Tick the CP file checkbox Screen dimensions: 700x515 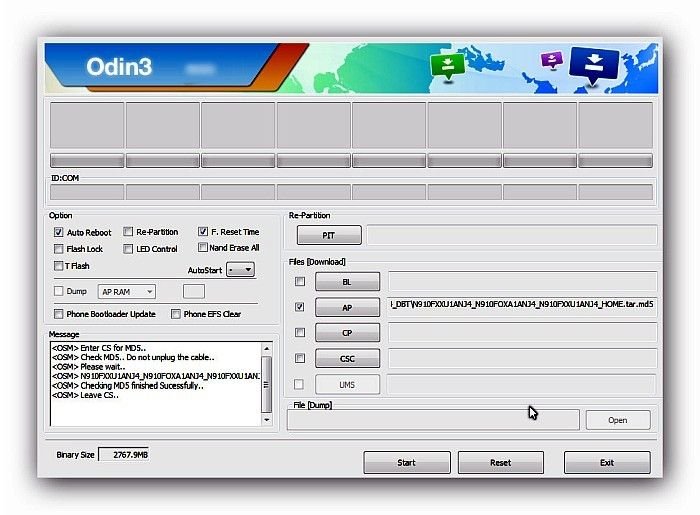click(x=300, y=332)
